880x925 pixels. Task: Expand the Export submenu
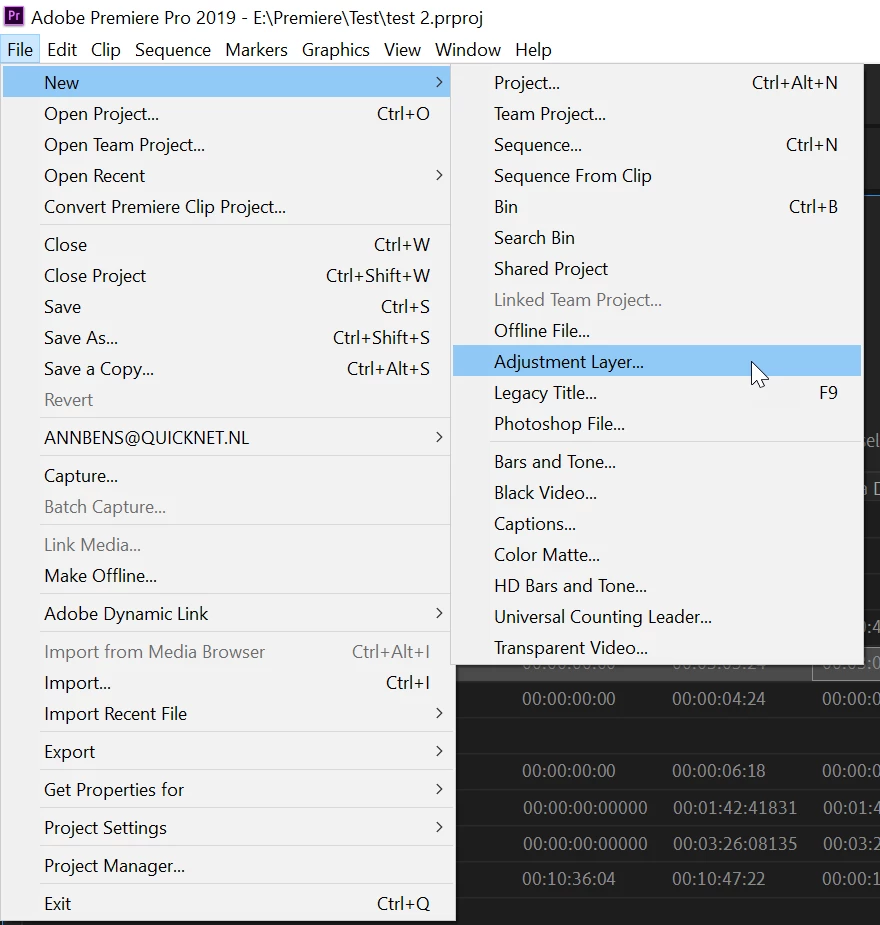click(x=226, y=752)
